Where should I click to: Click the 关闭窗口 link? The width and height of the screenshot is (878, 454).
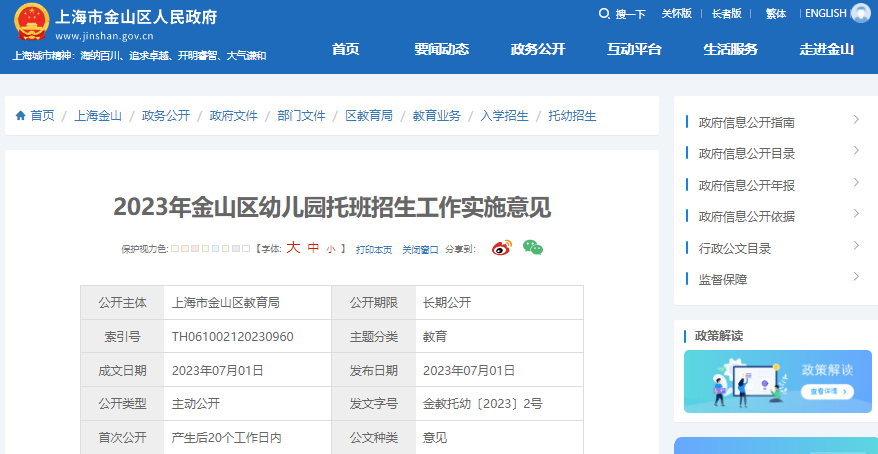click(x=420, y=249)
